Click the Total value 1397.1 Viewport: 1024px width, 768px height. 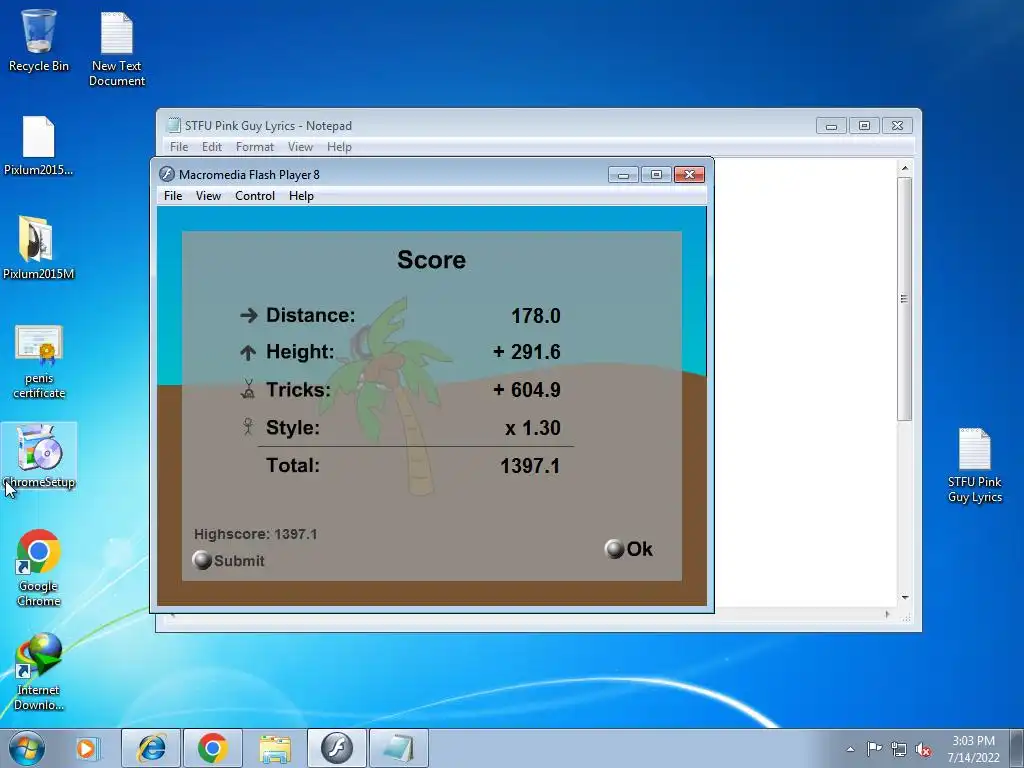[x=530, y=466]
